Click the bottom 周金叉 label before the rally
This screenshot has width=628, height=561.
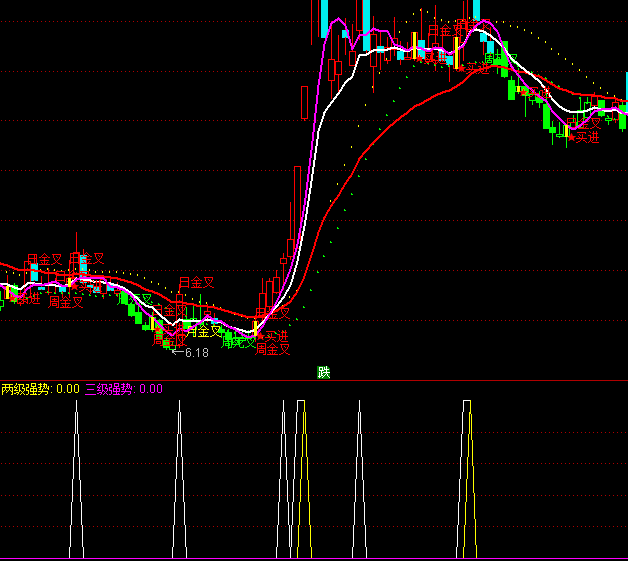[x=272, y=350]
